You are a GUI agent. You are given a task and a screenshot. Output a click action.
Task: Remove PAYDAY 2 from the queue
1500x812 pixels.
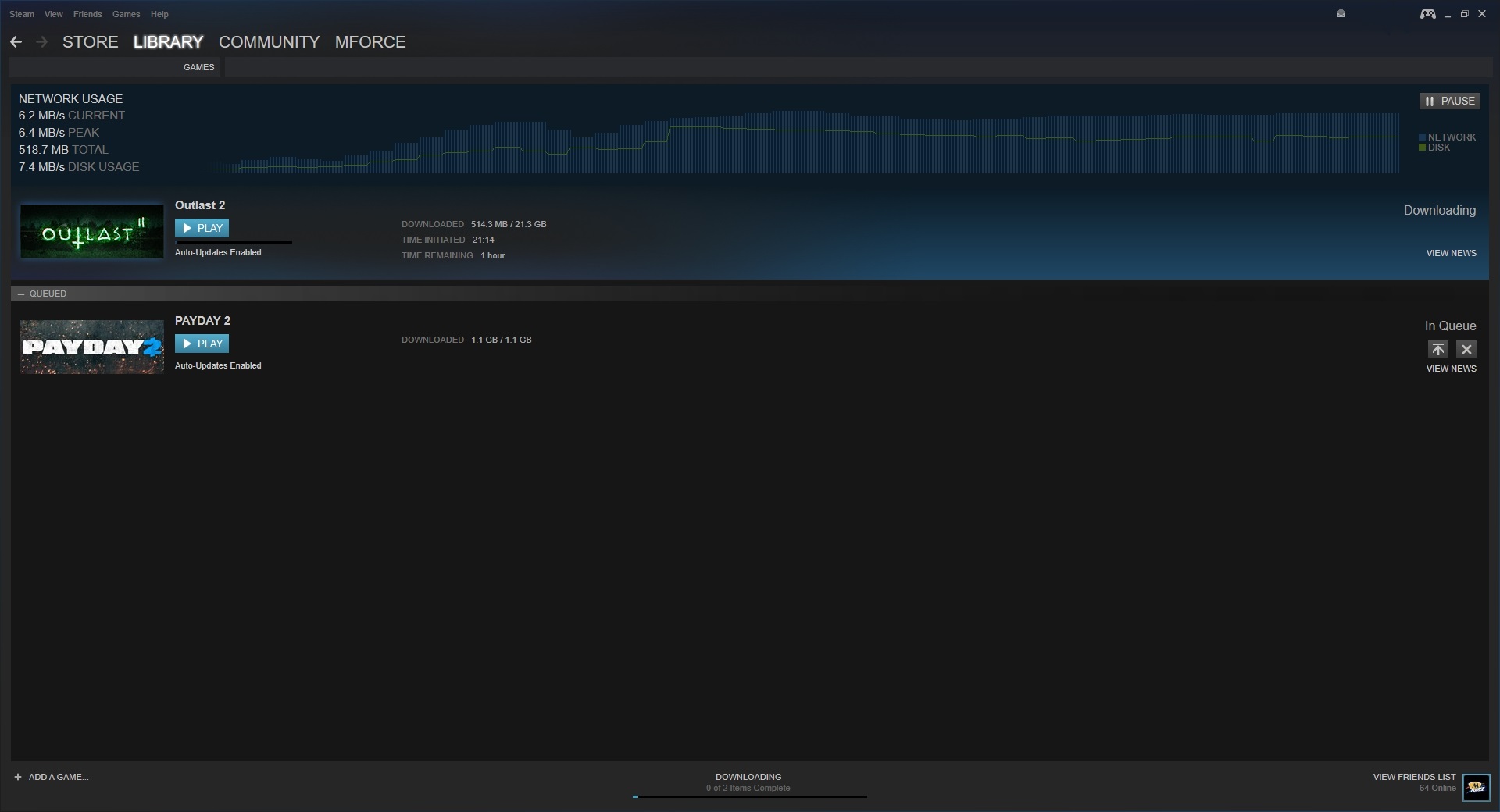click(x=1466, y=349)
